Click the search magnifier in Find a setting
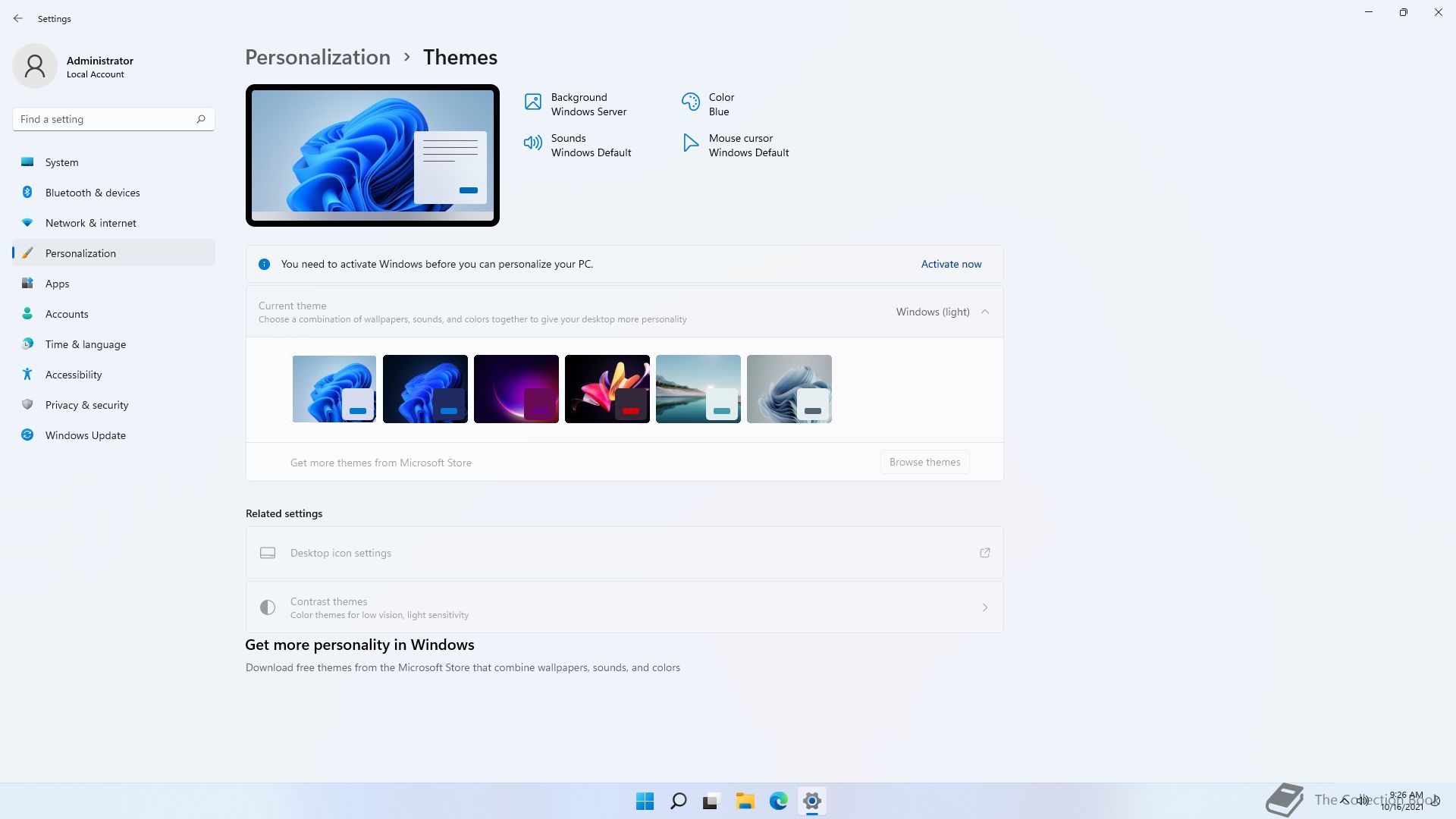This screenshot has height=819, width=1456. pos(201,119)
